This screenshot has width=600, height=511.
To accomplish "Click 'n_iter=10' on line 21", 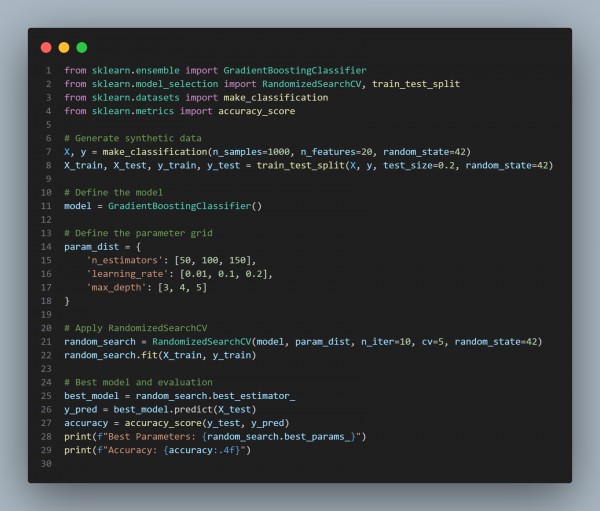I will (x=386, y=342).
